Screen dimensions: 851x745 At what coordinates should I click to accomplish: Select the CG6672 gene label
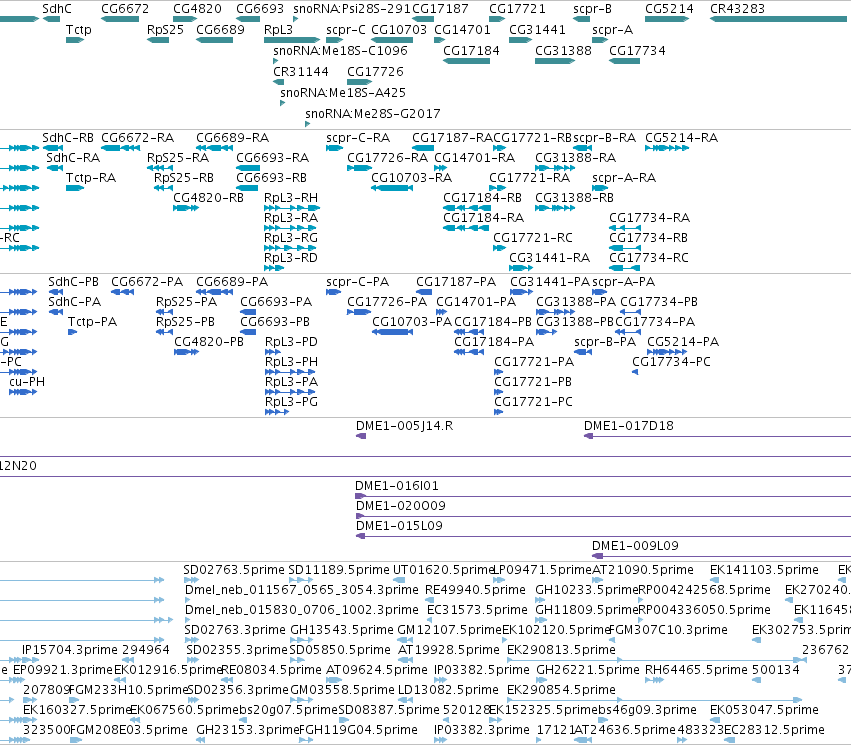click(125, 9)
